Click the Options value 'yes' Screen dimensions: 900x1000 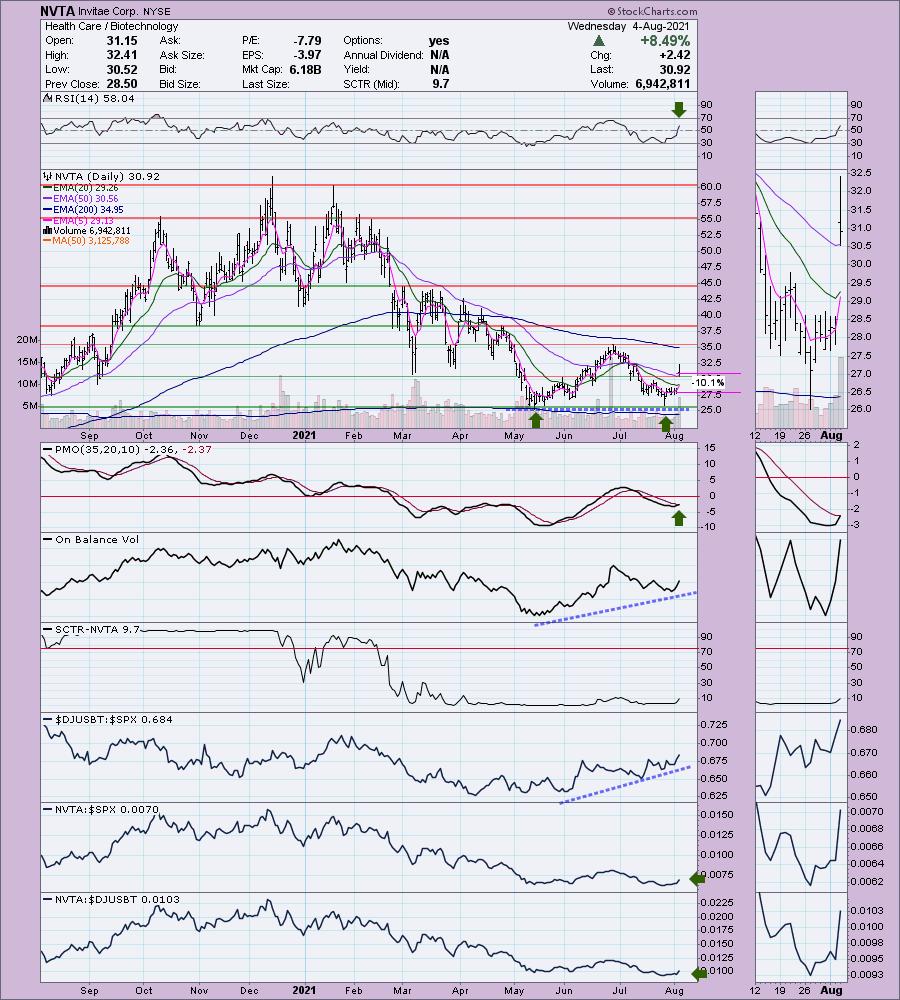[439, 41]
